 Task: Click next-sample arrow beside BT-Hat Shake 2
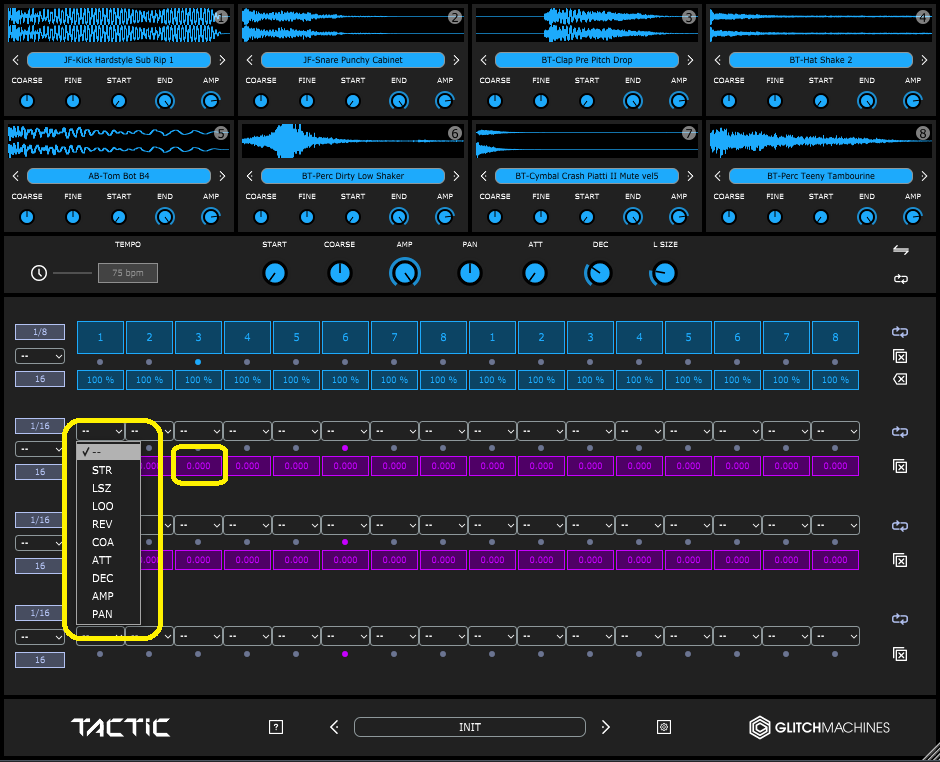pyautogui.click(x=924, y=60)
